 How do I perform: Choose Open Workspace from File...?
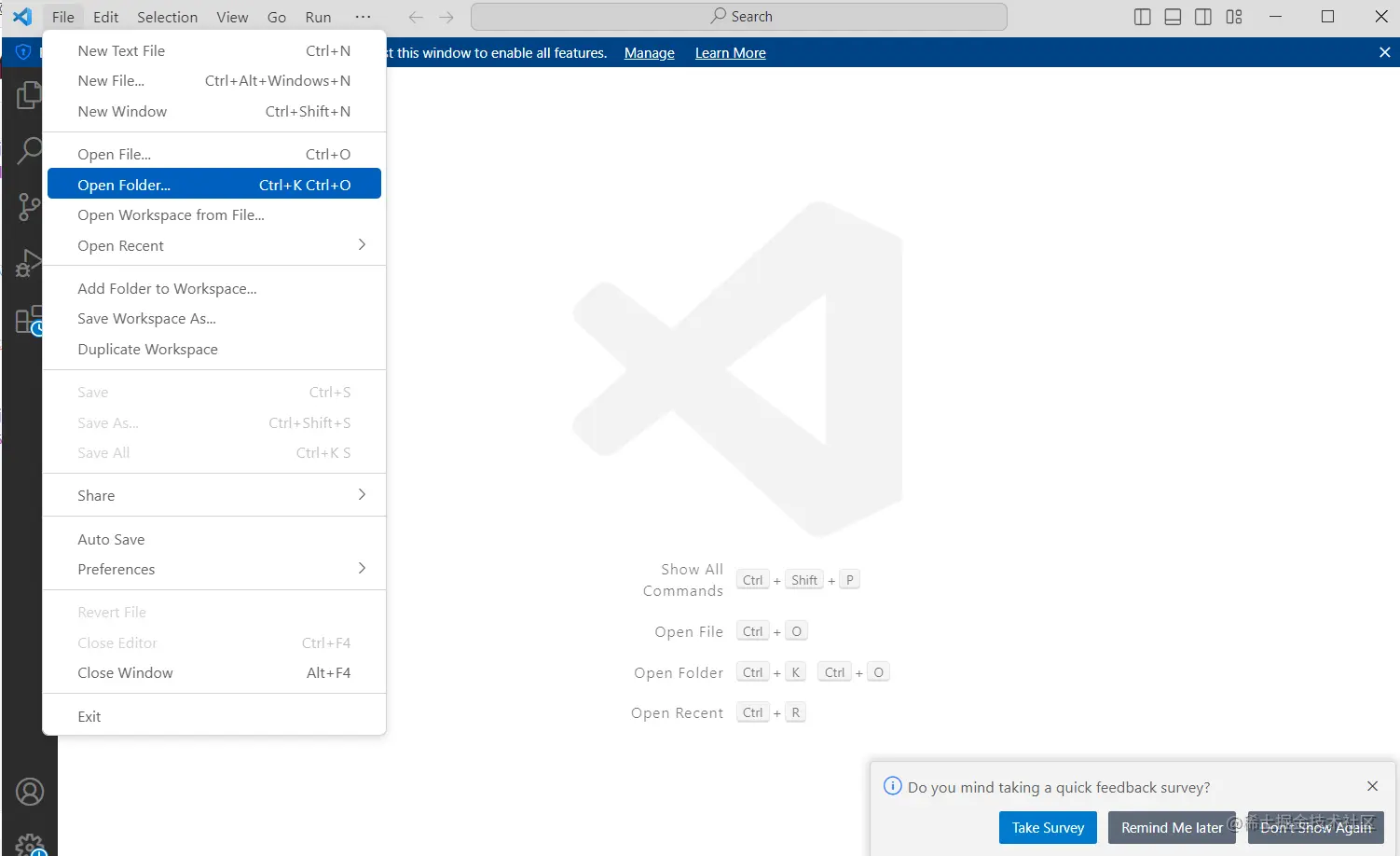pyautogui.click(x=214, y=214)
